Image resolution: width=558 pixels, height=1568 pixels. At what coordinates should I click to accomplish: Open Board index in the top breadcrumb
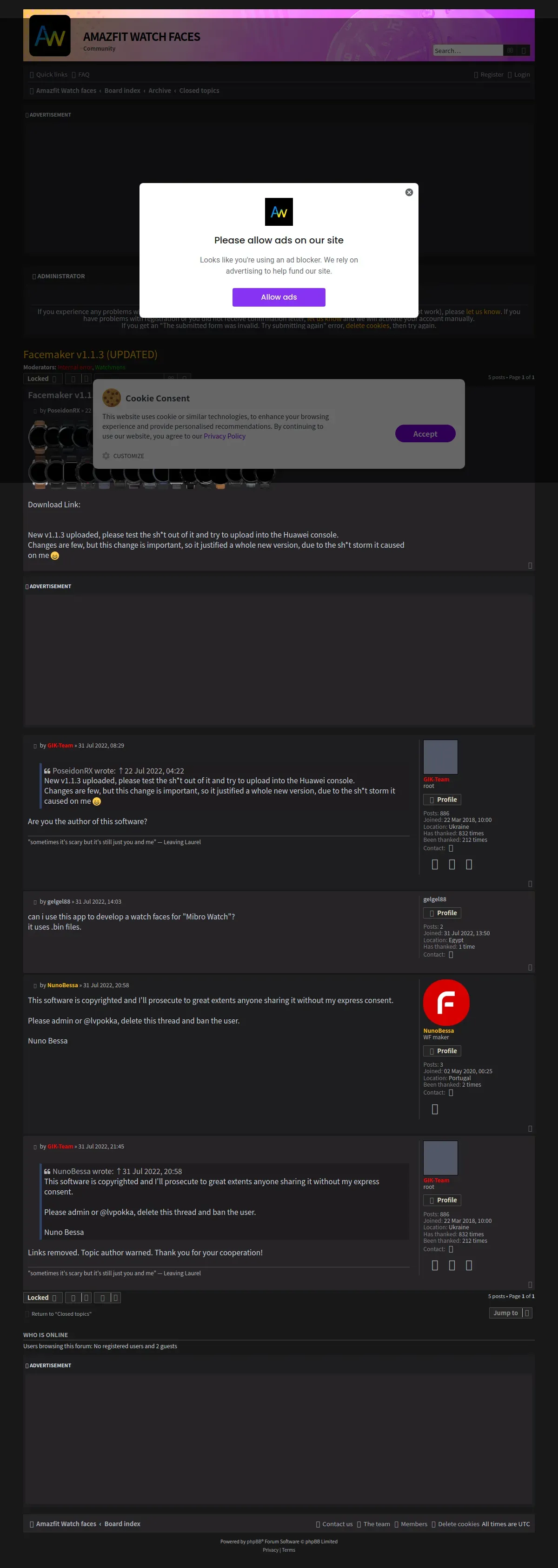coord(122,91)
